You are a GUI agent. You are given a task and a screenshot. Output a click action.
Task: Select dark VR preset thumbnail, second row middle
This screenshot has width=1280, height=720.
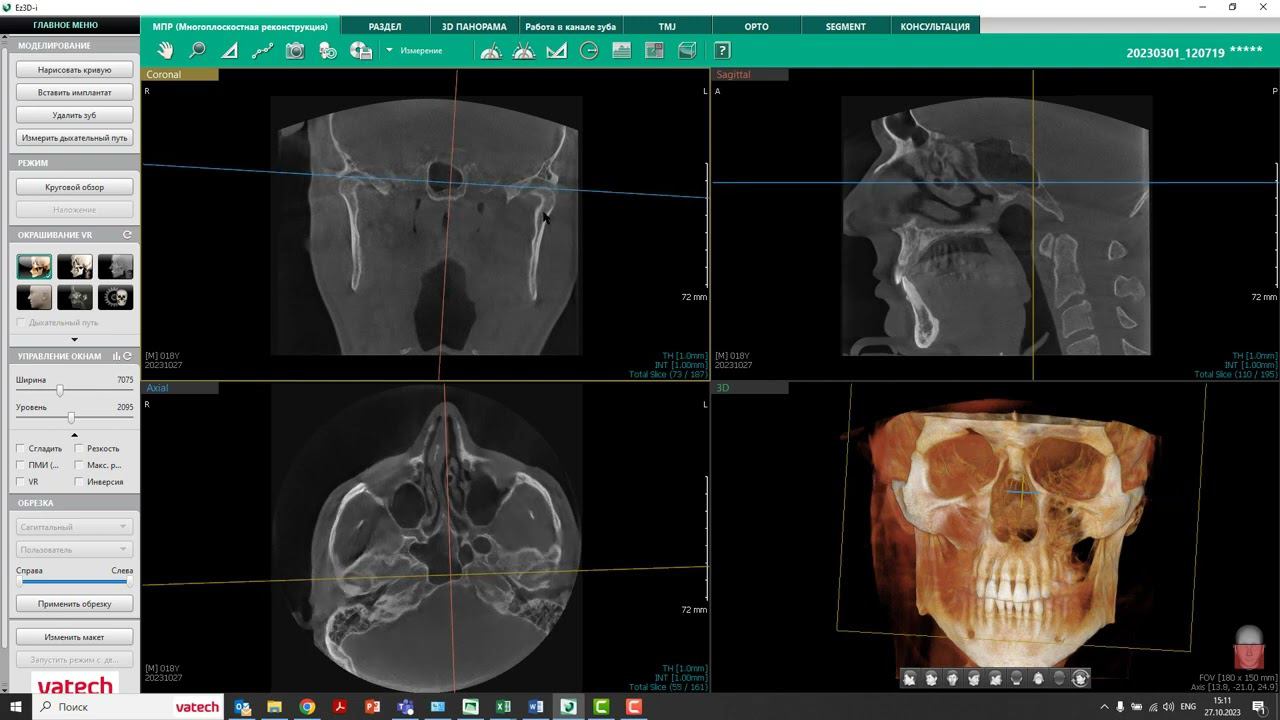point(75,297)
